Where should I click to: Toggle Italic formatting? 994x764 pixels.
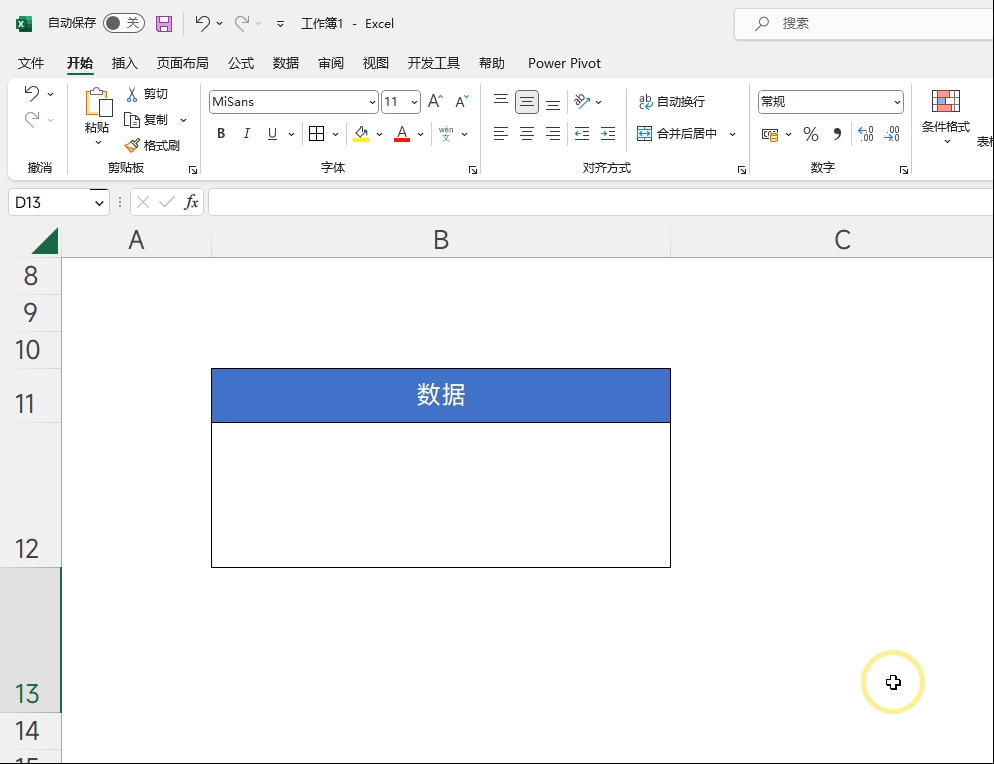click(x=247, y=134)
